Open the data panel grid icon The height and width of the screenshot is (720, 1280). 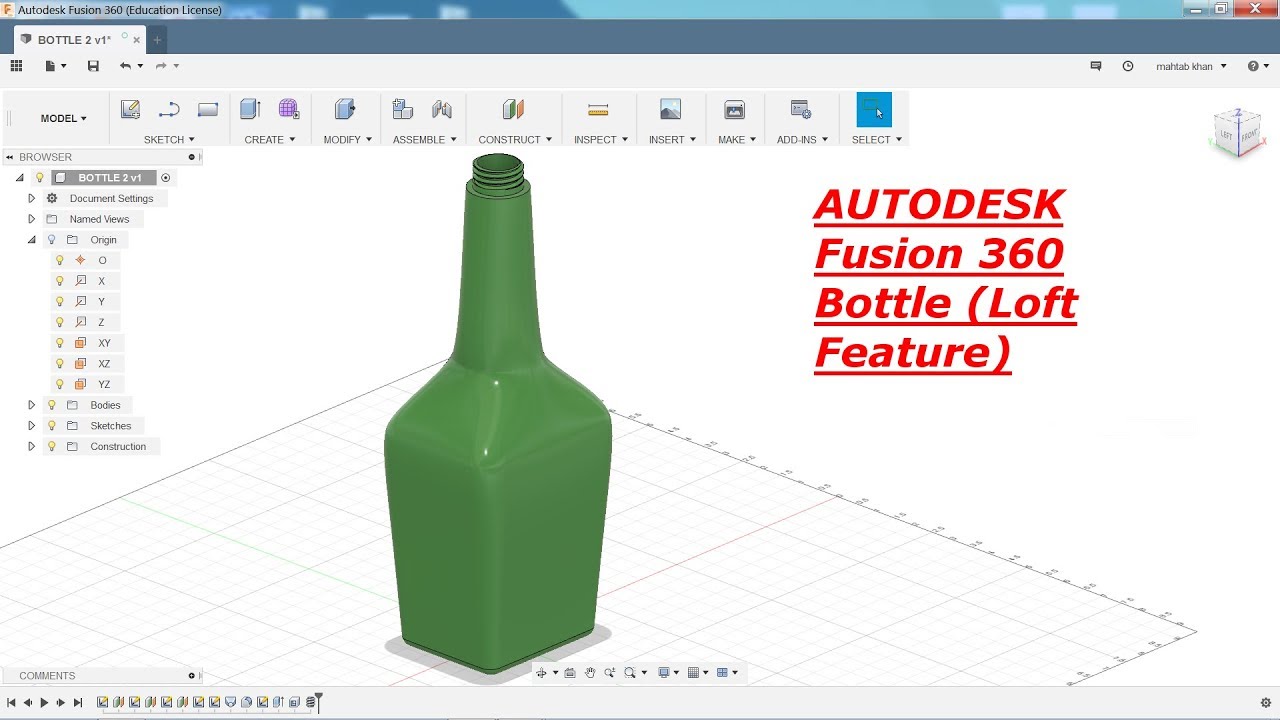point(16,66)
